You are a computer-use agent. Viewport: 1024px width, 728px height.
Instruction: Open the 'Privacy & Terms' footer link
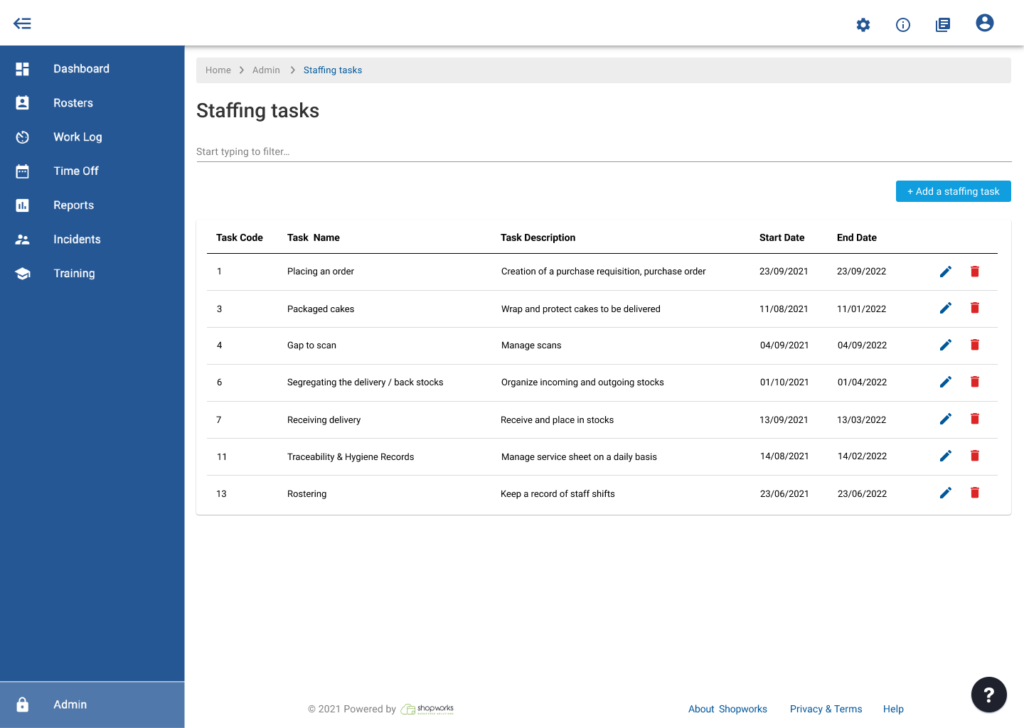825,709
